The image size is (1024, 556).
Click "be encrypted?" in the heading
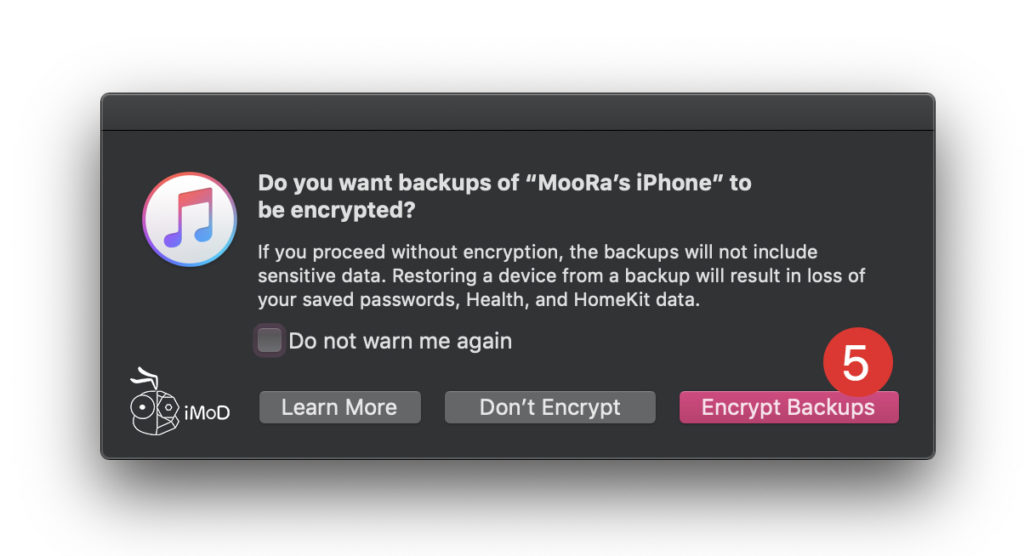tap(337, 212)
